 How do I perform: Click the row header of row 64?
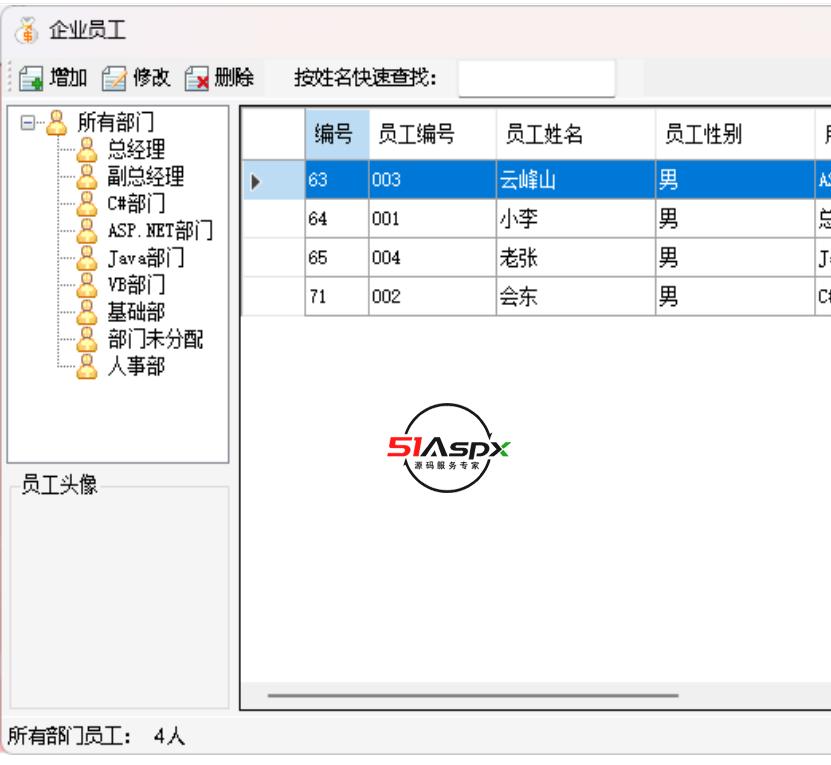point(273,219)
